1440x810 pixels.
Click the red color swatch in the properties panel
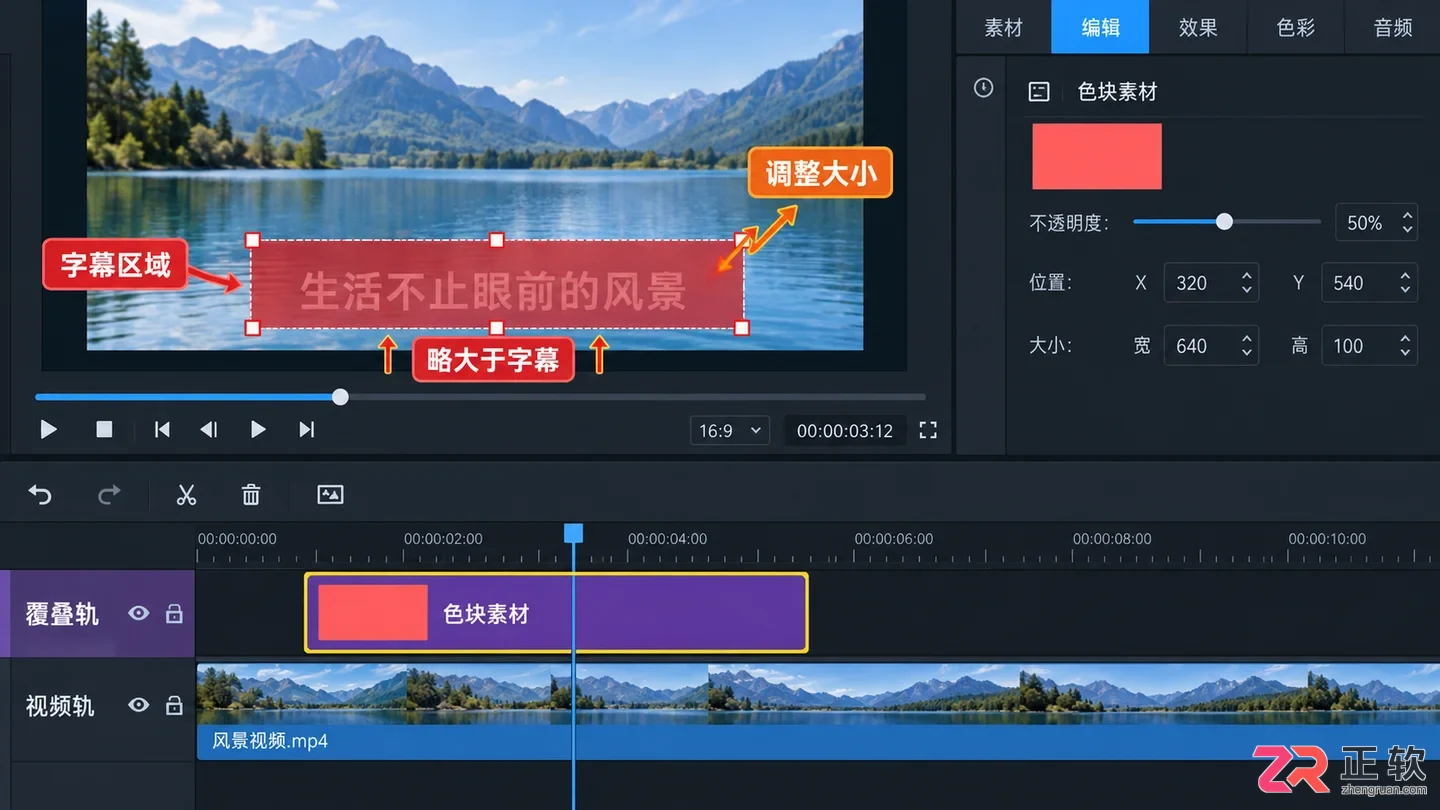[x=1097, y=156]
